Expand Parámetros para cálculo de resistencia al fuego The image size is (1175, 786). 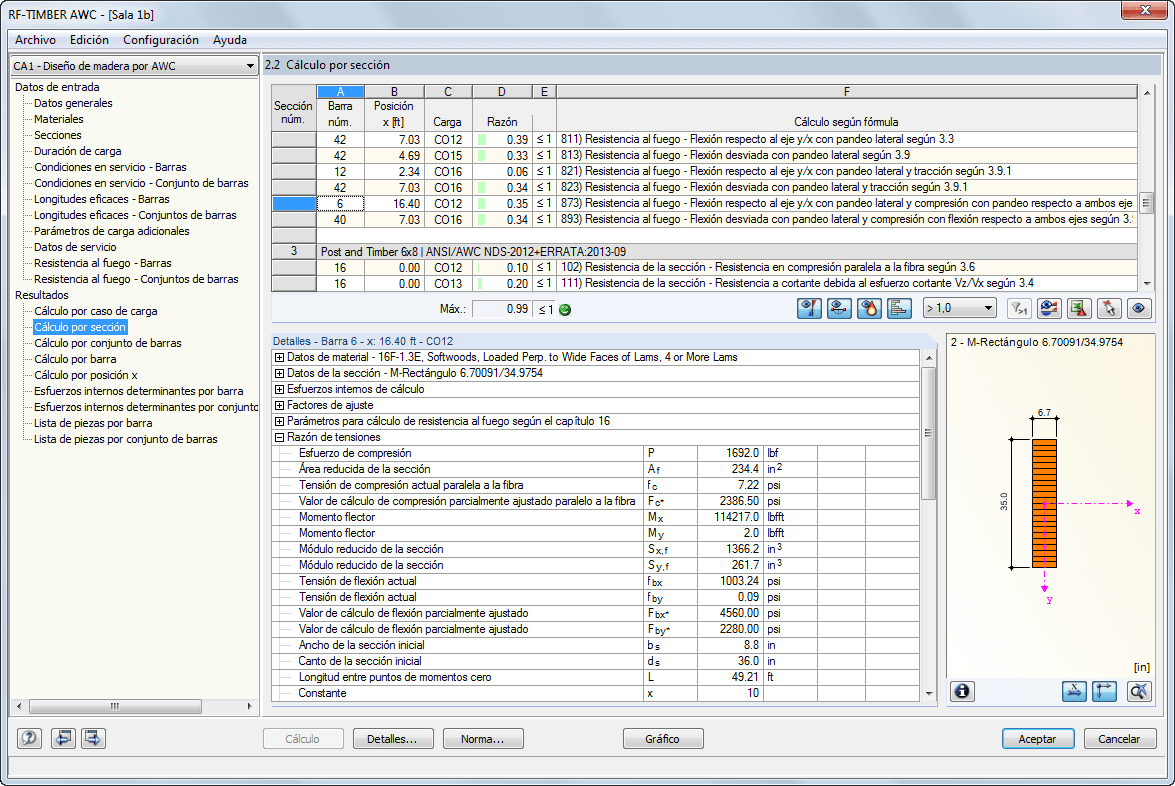click(x=279, y=421)
